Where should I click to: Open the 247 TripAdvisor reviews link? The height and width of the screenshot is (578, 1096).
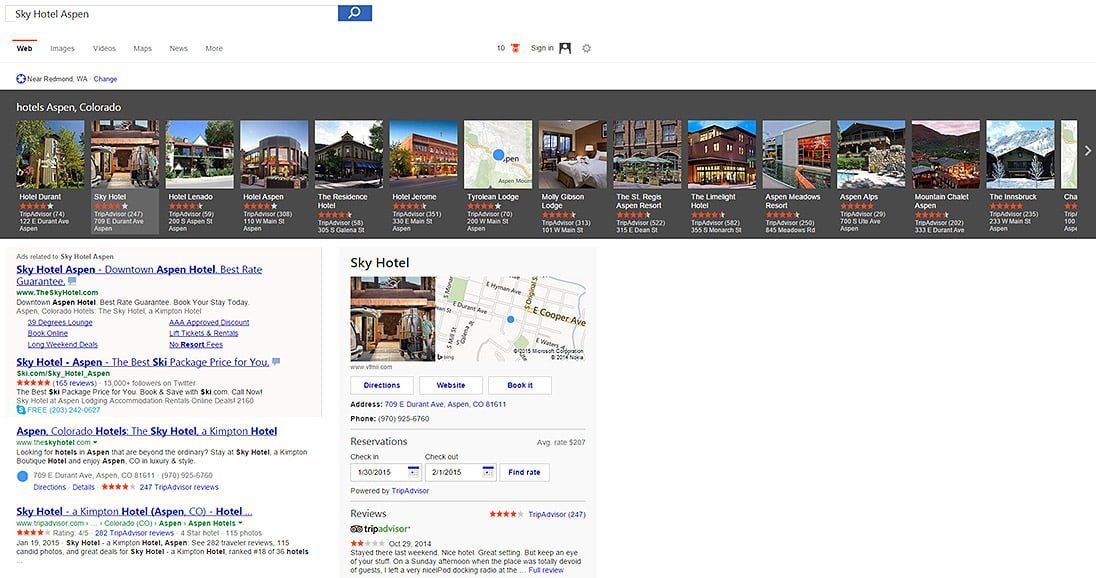point(179,487)
